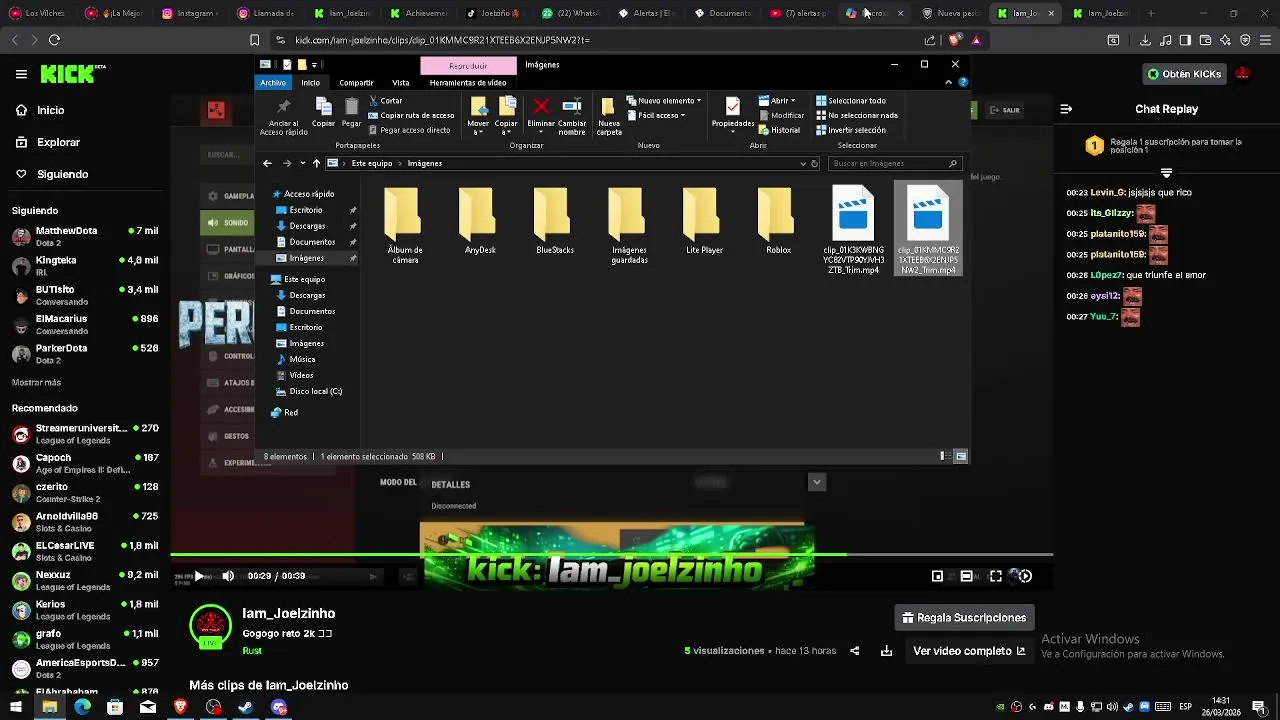
Task: Open Steam from the taskbar
Action: pyautogui.click(x=246, y=707)
